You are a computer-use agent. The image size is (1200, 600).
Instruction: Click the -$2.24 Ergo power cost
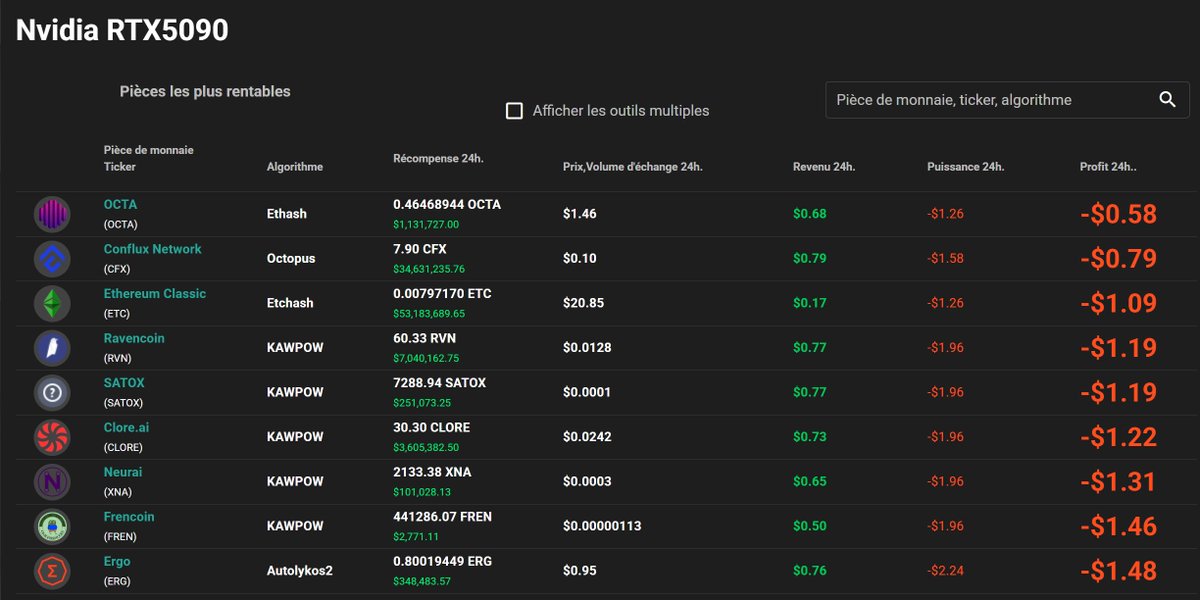click(946, 571)
